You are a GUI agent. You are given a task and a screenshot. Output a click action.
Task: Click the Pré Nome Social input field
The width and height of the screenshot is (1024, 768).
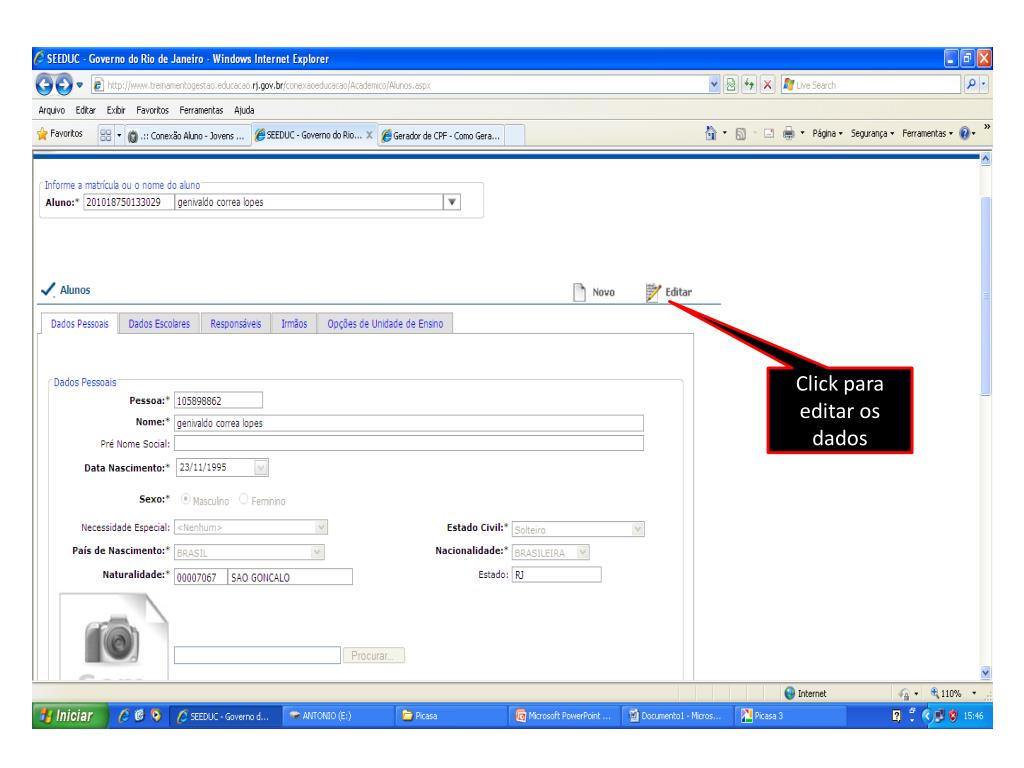[409, 443]
